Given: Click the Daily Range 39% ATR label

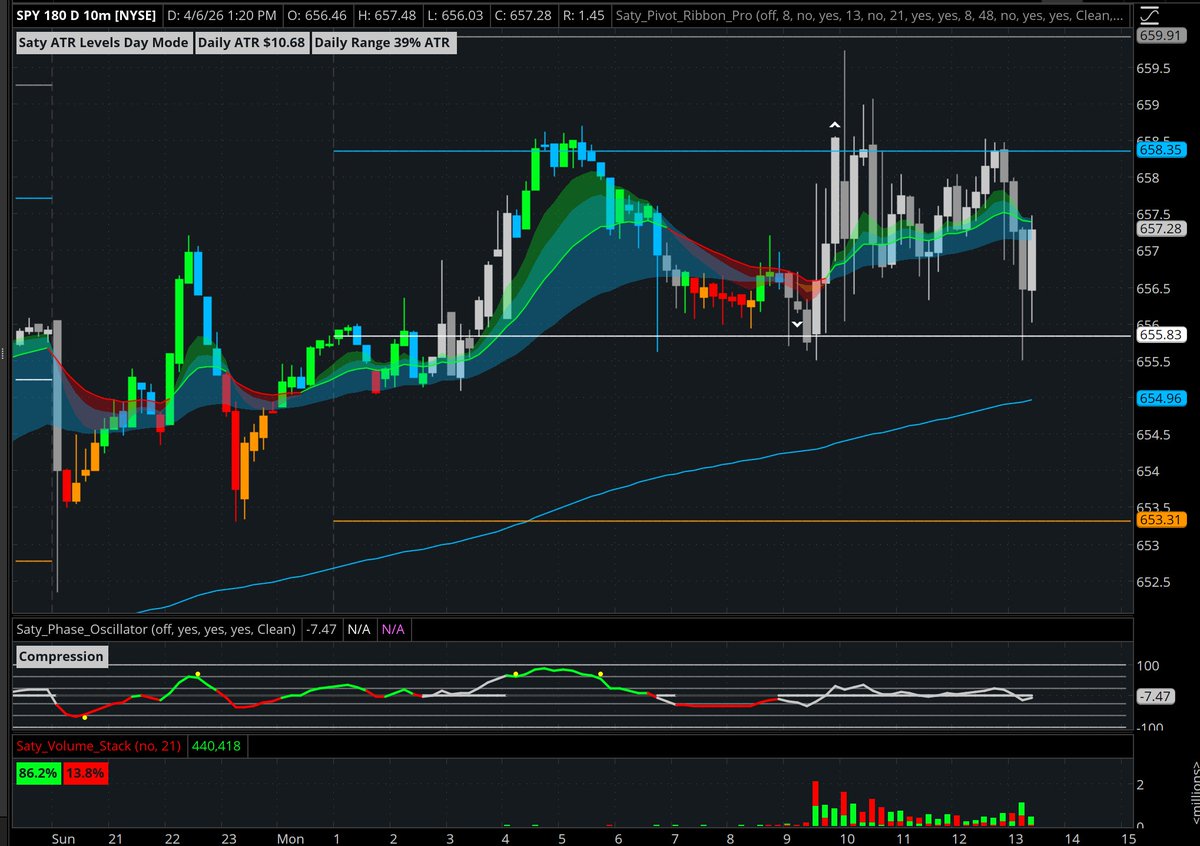Looking at the screenshot, I should point(385,43).
